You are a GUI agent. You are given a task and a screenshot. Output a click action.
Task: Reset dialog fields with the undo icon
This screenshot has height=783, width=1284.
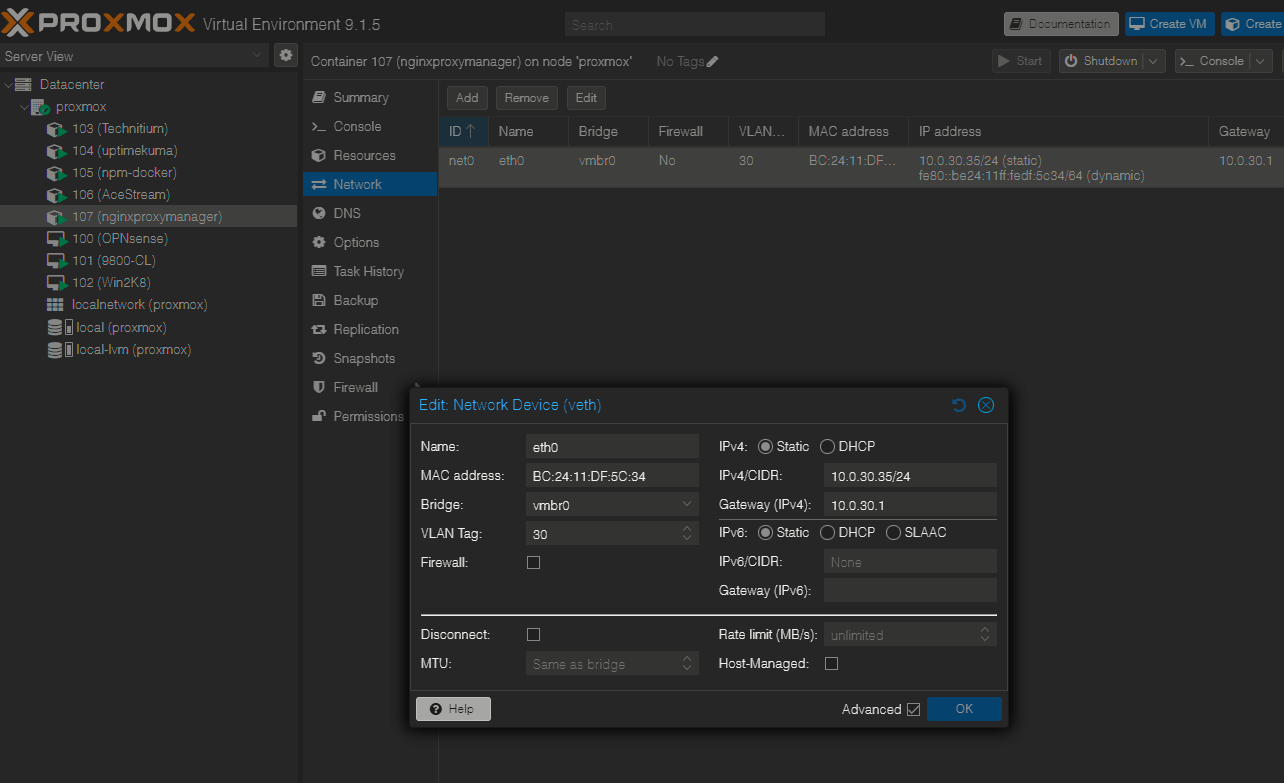point(959,405)
